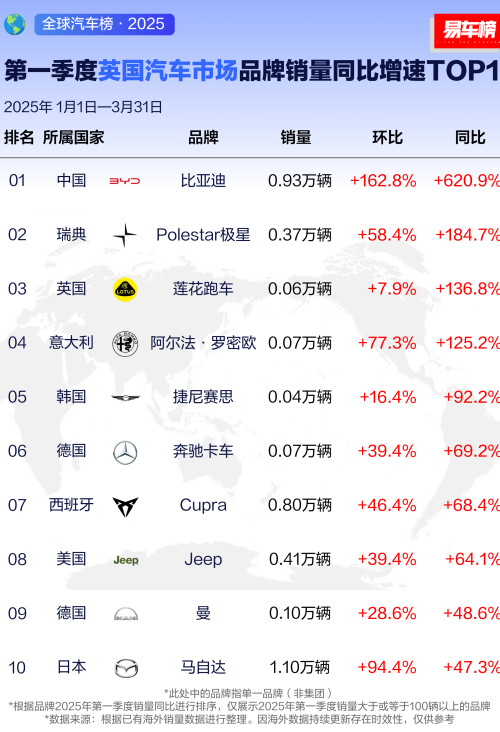This screenshot has height=732, width=500.
Task: Select the Cupra logo
Action: 125,507
